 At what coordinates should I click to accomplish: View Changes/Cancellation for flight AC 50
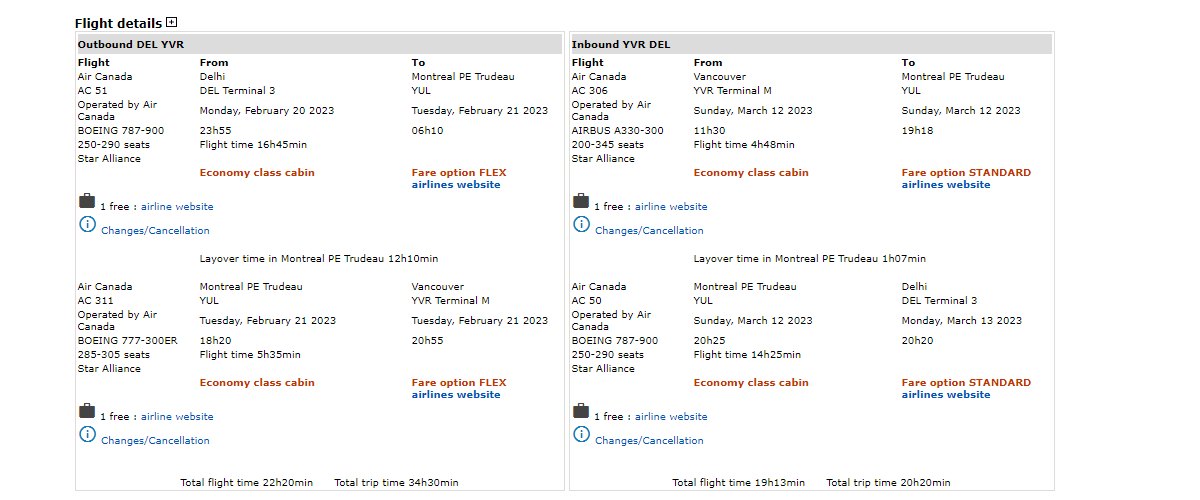pos(649,441)
